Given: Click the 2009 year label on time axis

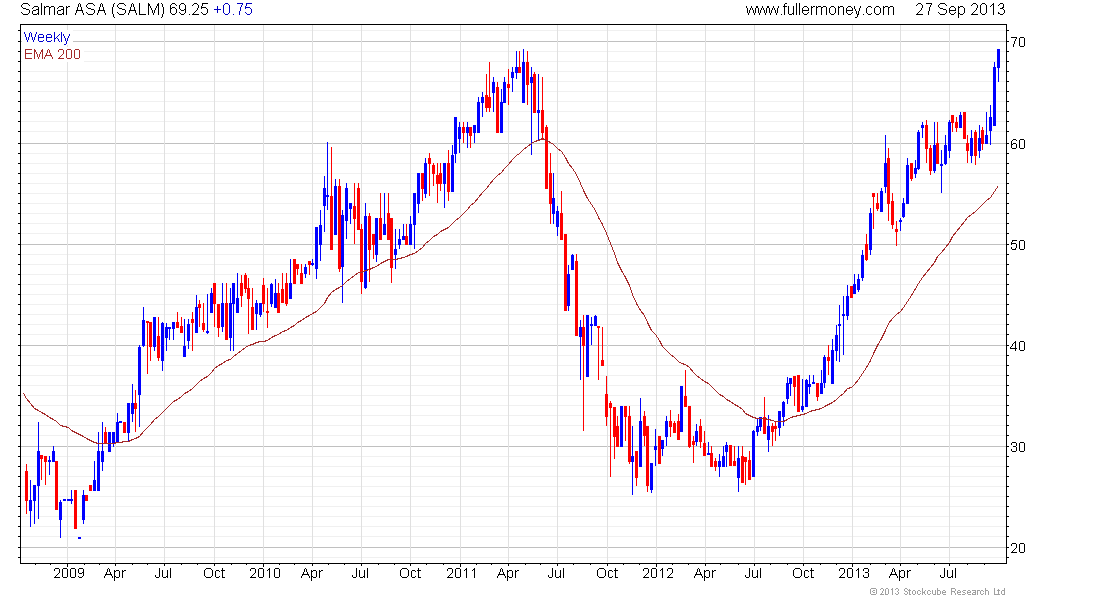Looking at the screenshot, I should [69, 573].
